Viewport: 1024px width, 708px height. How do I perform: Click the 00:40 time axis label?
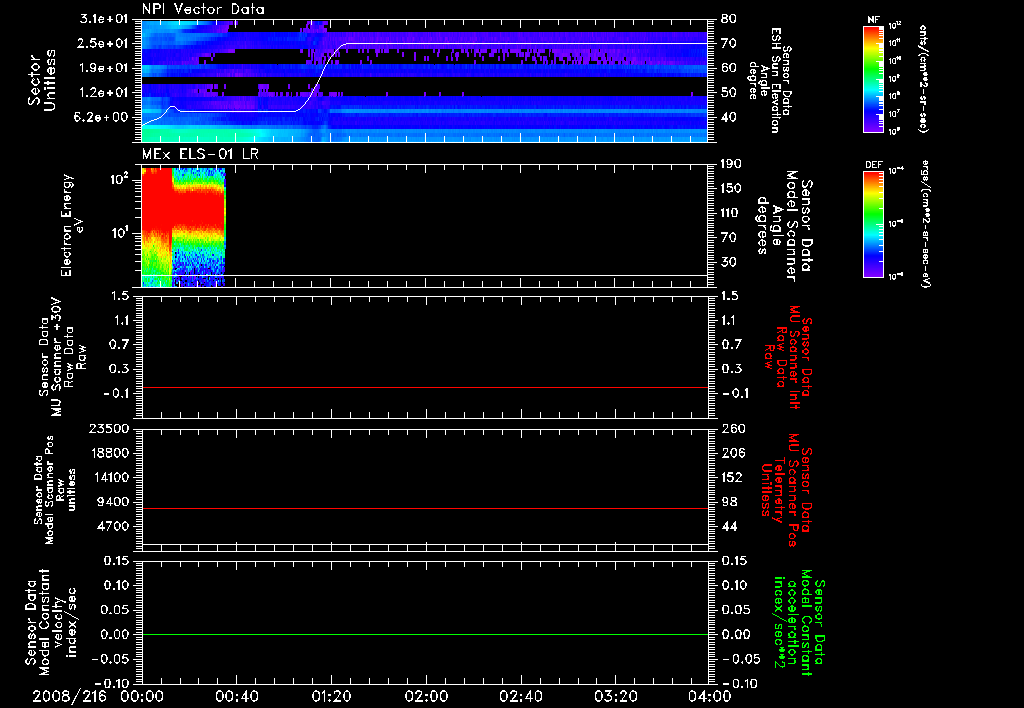pyautogui.click(x=236, y=696)
